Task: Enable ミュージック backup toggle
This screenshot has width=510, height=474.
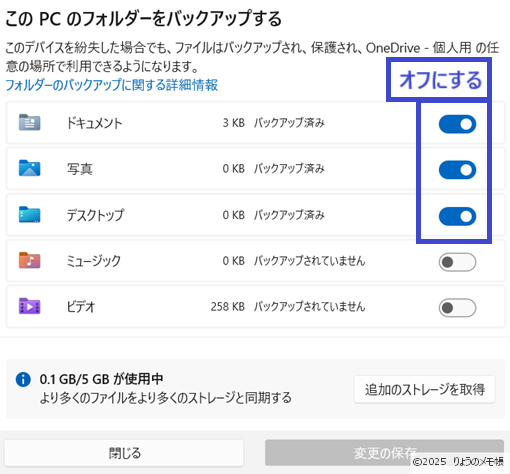Action: pyautogui.click(x=457, y=262)
